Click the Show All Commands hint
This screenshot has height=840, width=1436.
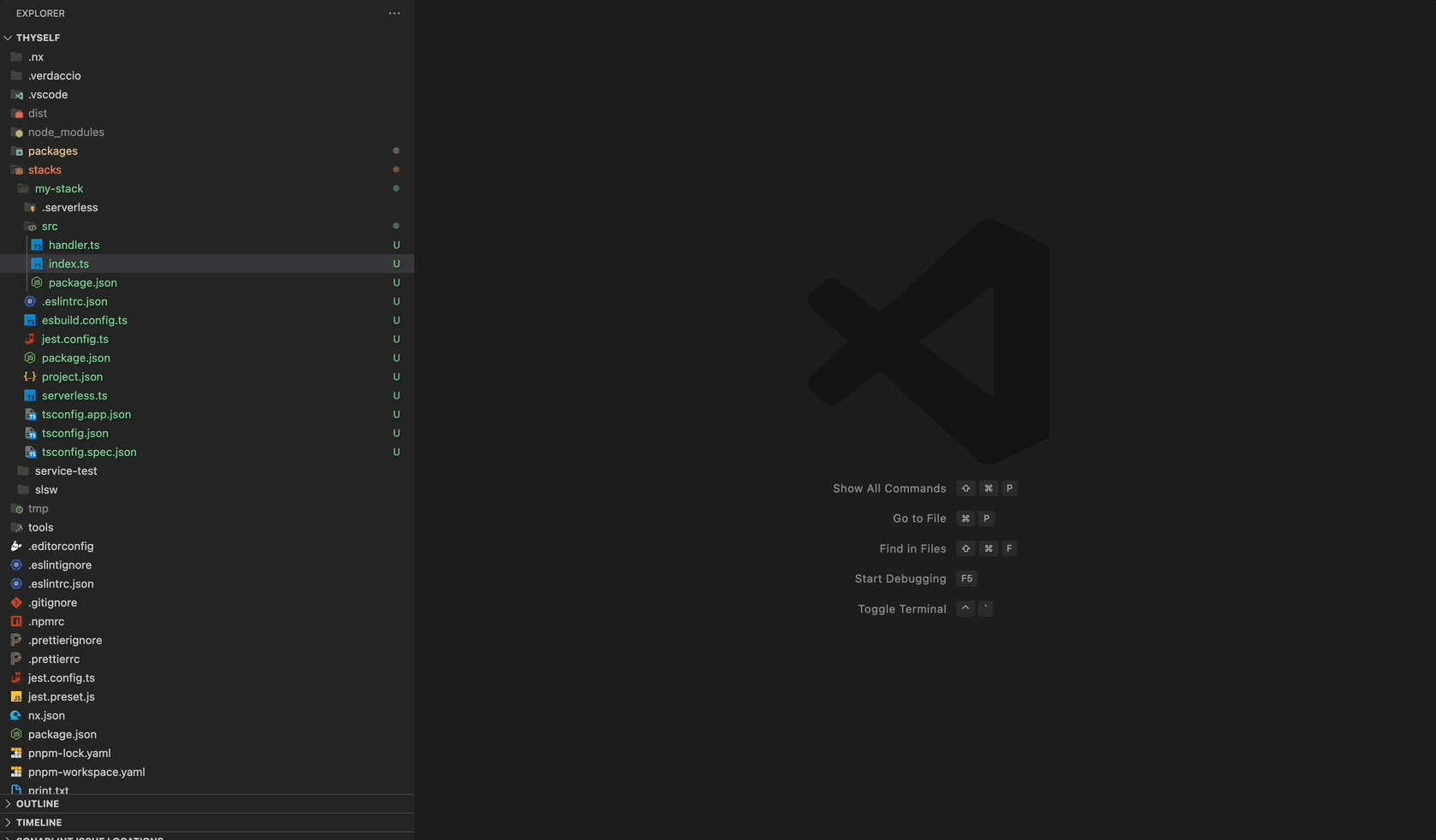tap(889, 488)
